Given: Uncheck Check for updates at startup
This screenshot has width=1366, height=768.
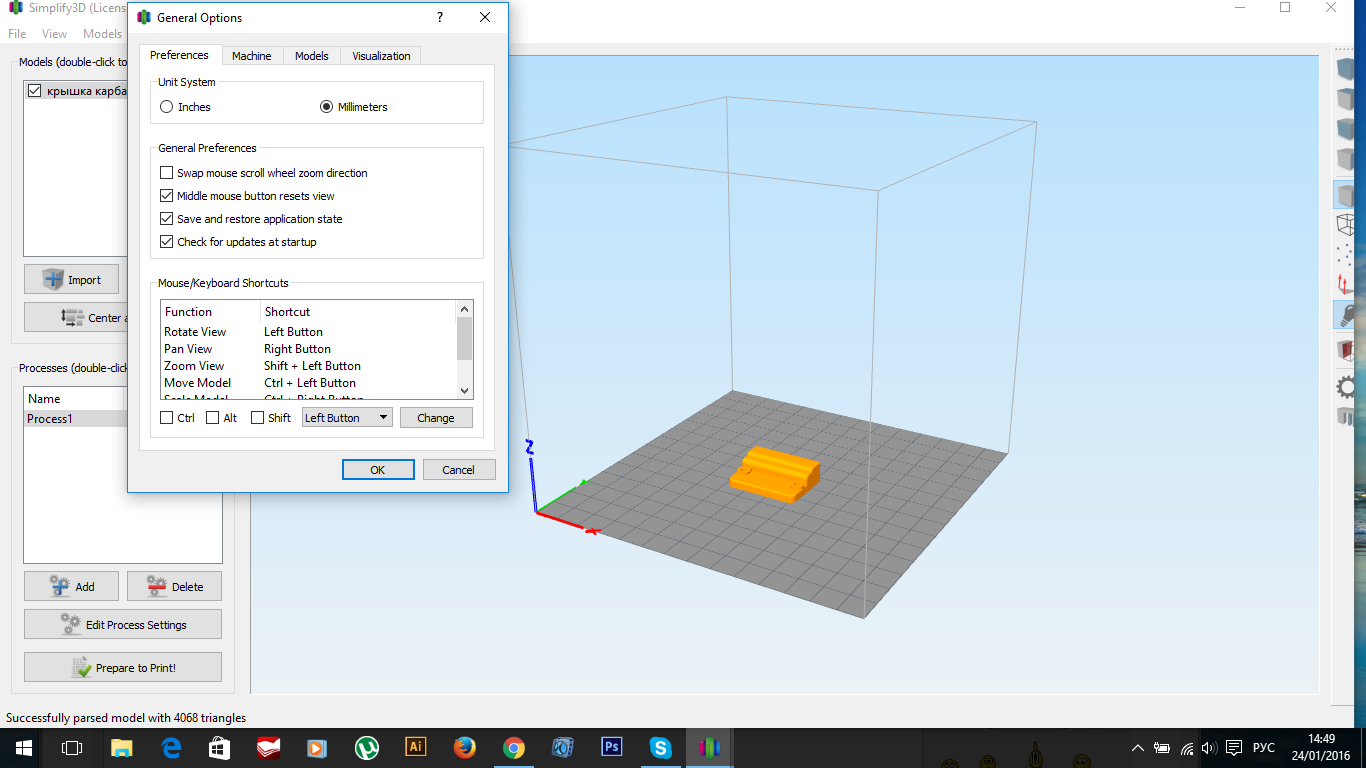Looking at the screenshot, I should click(x=167, y=242).
